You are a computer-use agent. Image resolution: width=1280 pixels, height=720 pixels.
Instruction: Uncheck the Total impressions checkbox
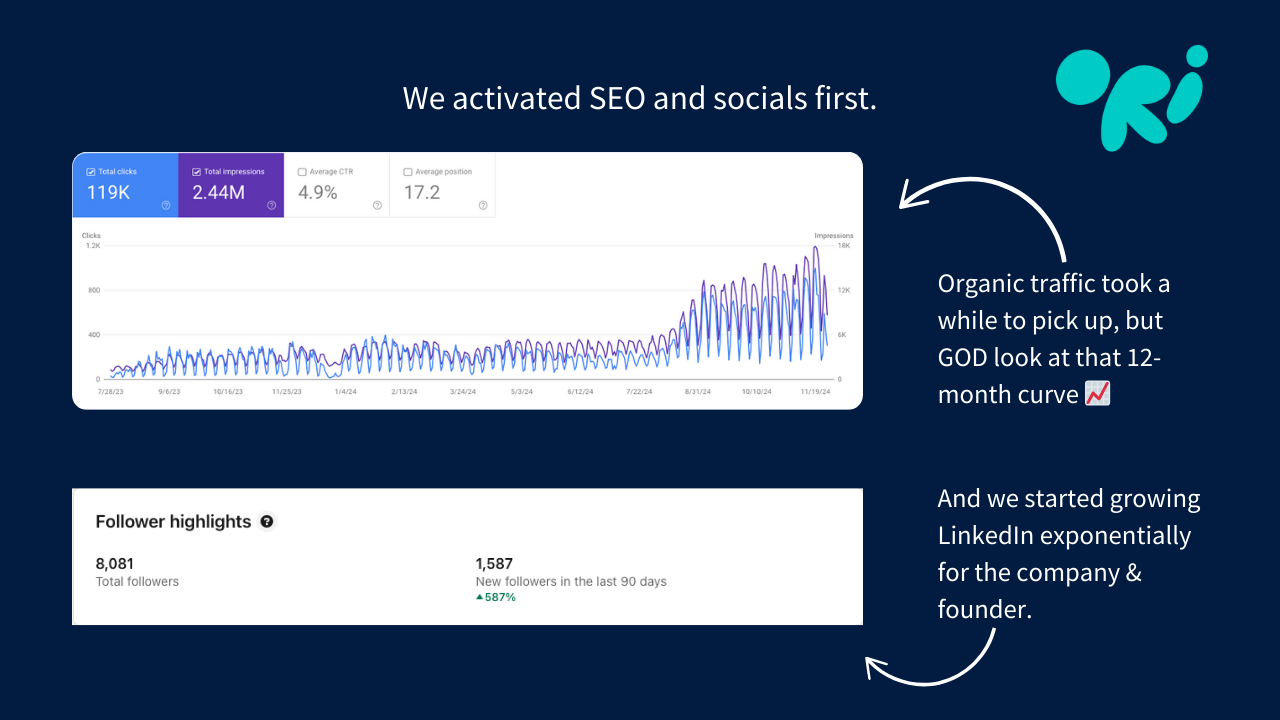pos(197,172)
